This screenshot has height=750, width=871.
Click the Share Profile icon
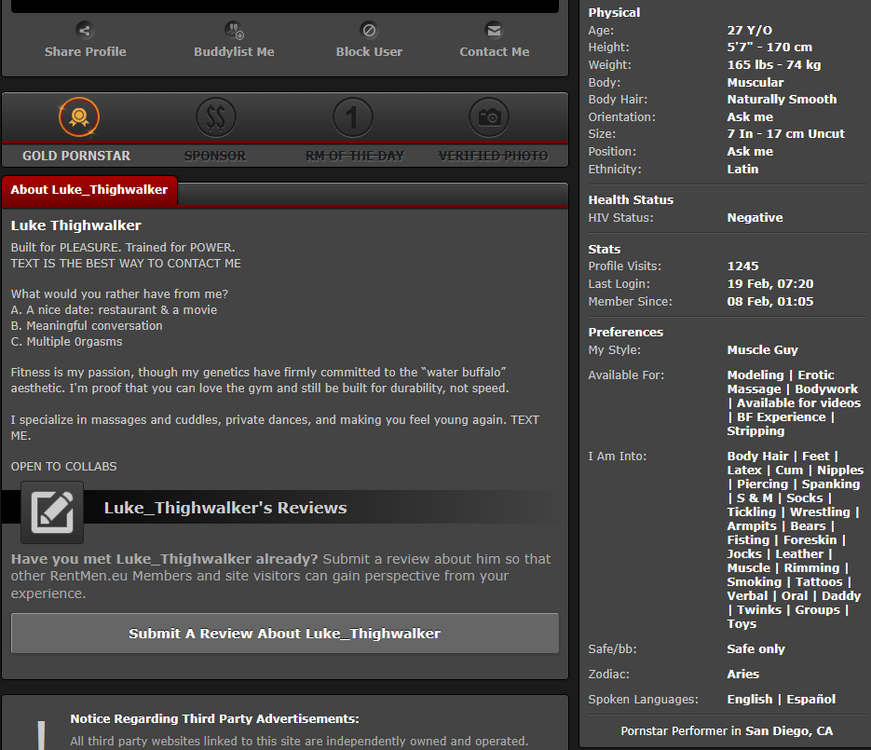point(85,30)
